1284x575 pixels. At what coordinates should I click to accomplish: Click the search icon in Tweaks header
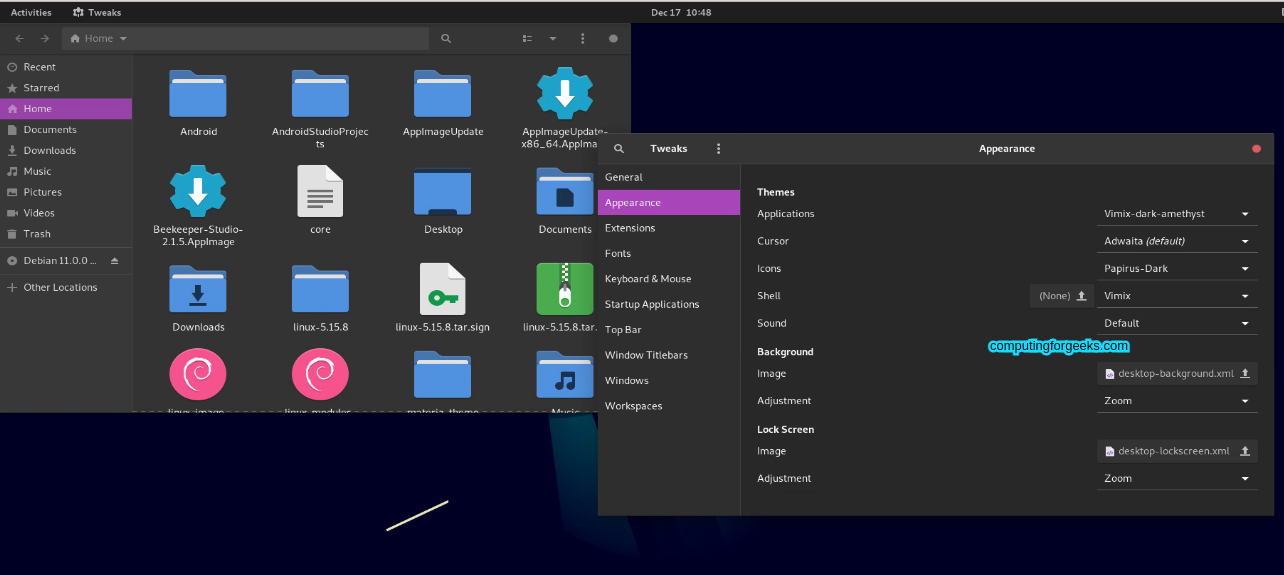point(619,148)
